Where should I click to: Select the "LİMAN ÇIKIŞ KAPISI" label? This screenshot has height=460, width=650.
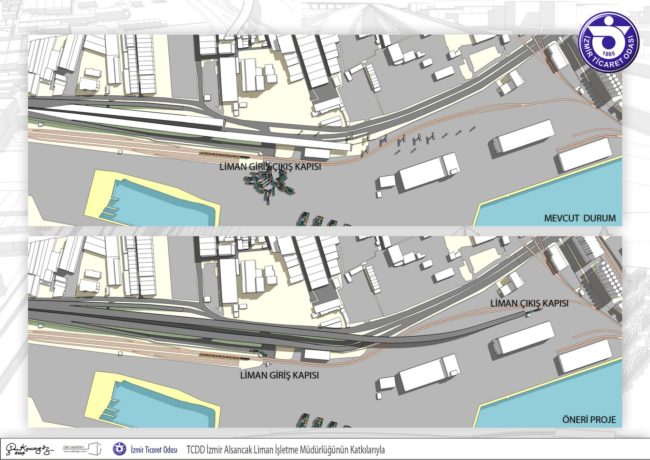pyautogui.click(x=529, y=302)
